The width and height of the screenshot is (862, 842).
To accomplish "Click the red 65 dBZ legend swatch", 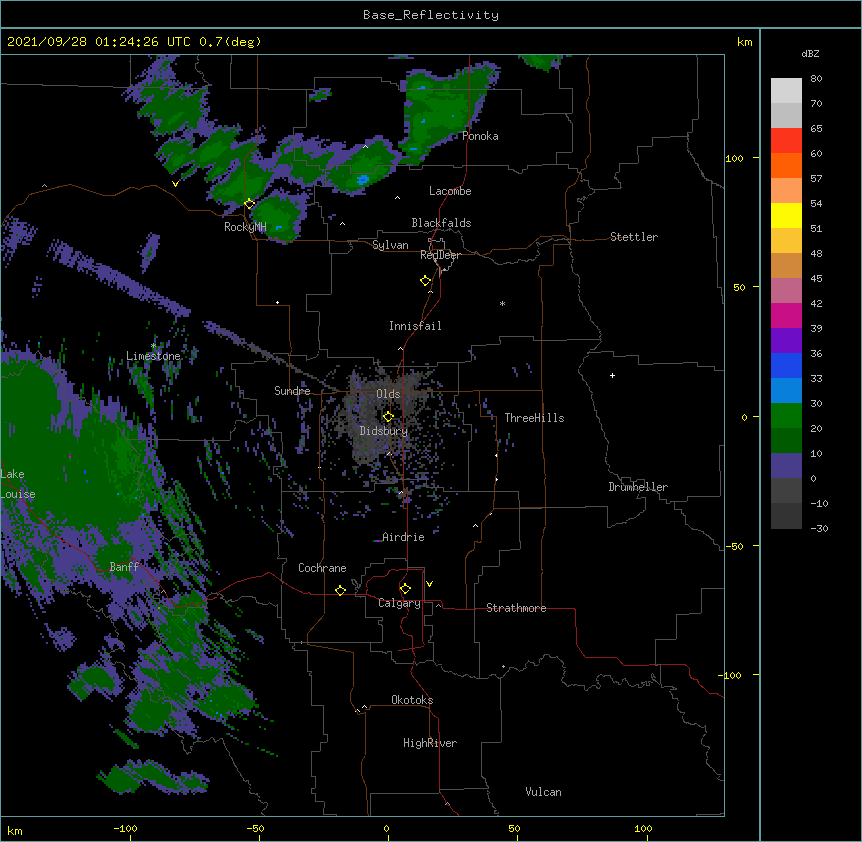I will click(786, 141).
